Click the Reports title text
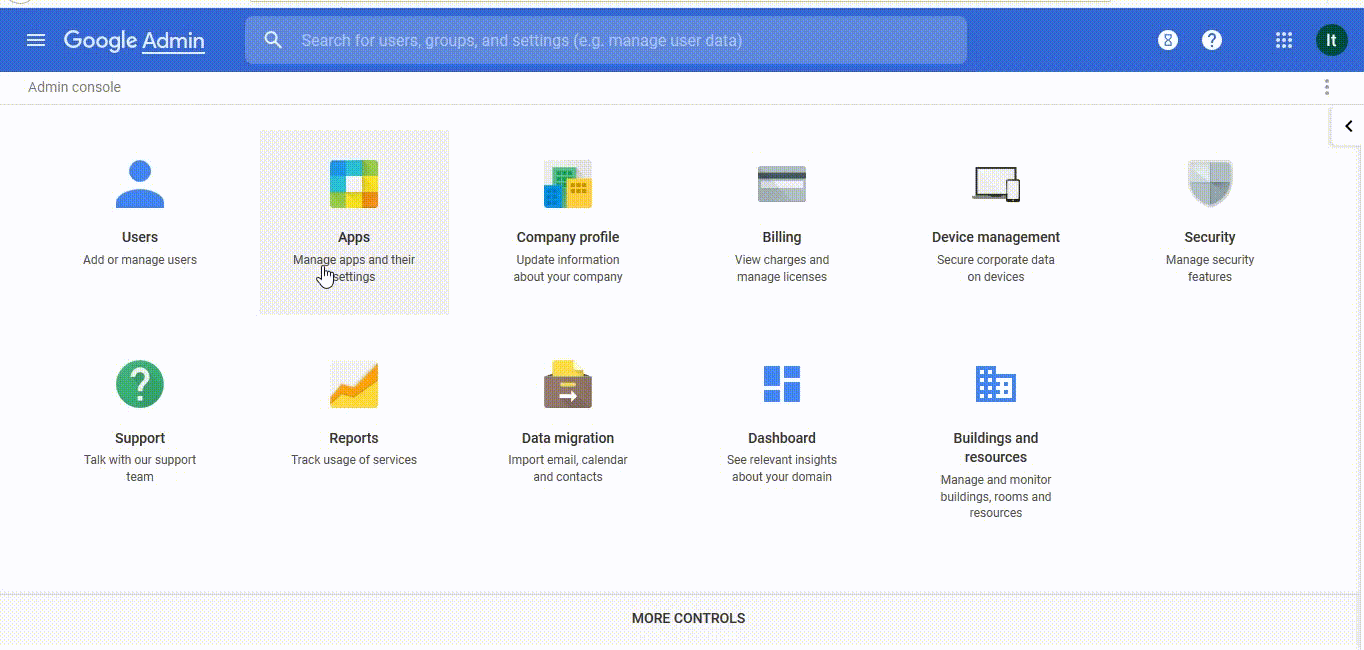 click(354, 438)
